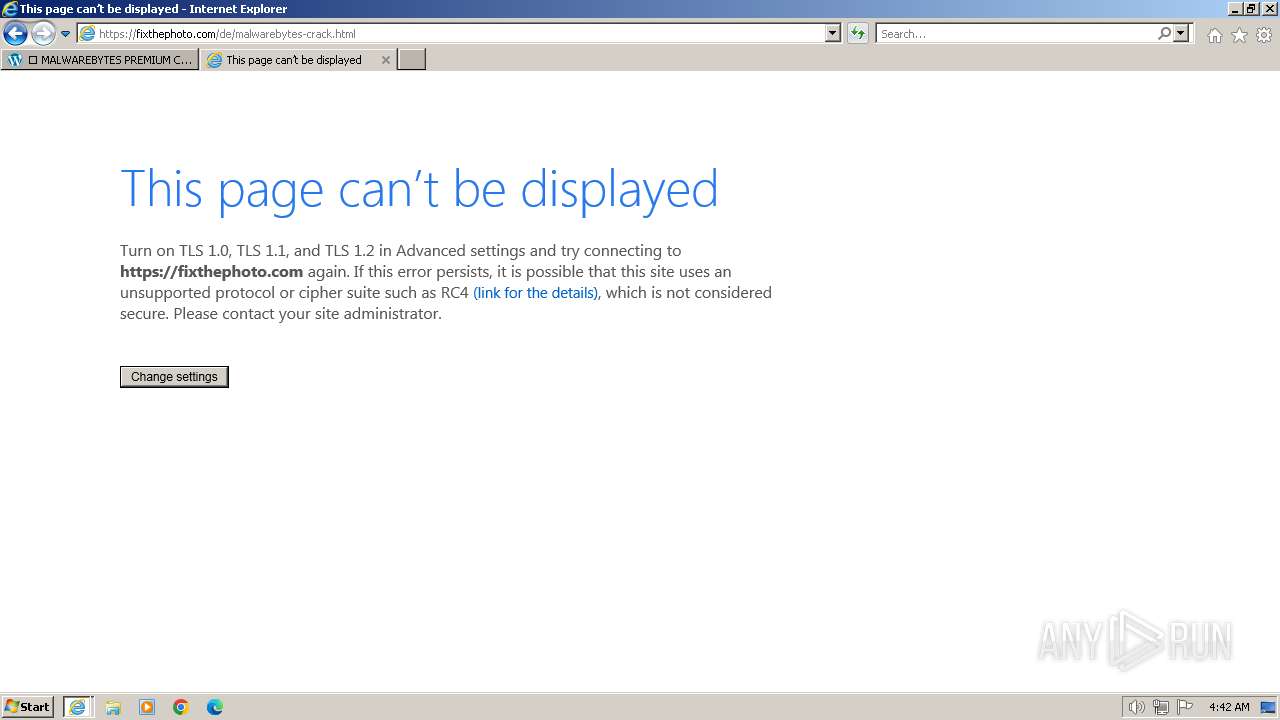Open File Explorer from taskbar
This screenshot has height=720, width=1280.
coord(113,707)
